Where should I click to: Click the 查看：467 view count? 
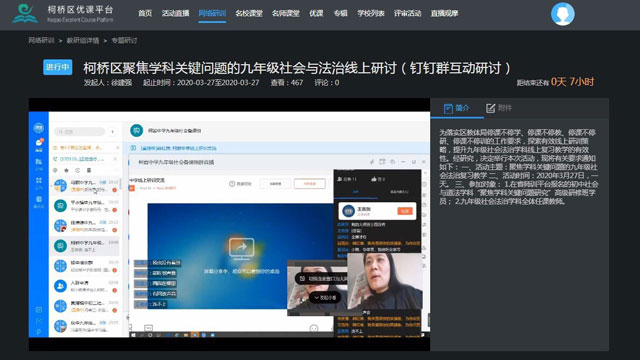coord(287,82)
